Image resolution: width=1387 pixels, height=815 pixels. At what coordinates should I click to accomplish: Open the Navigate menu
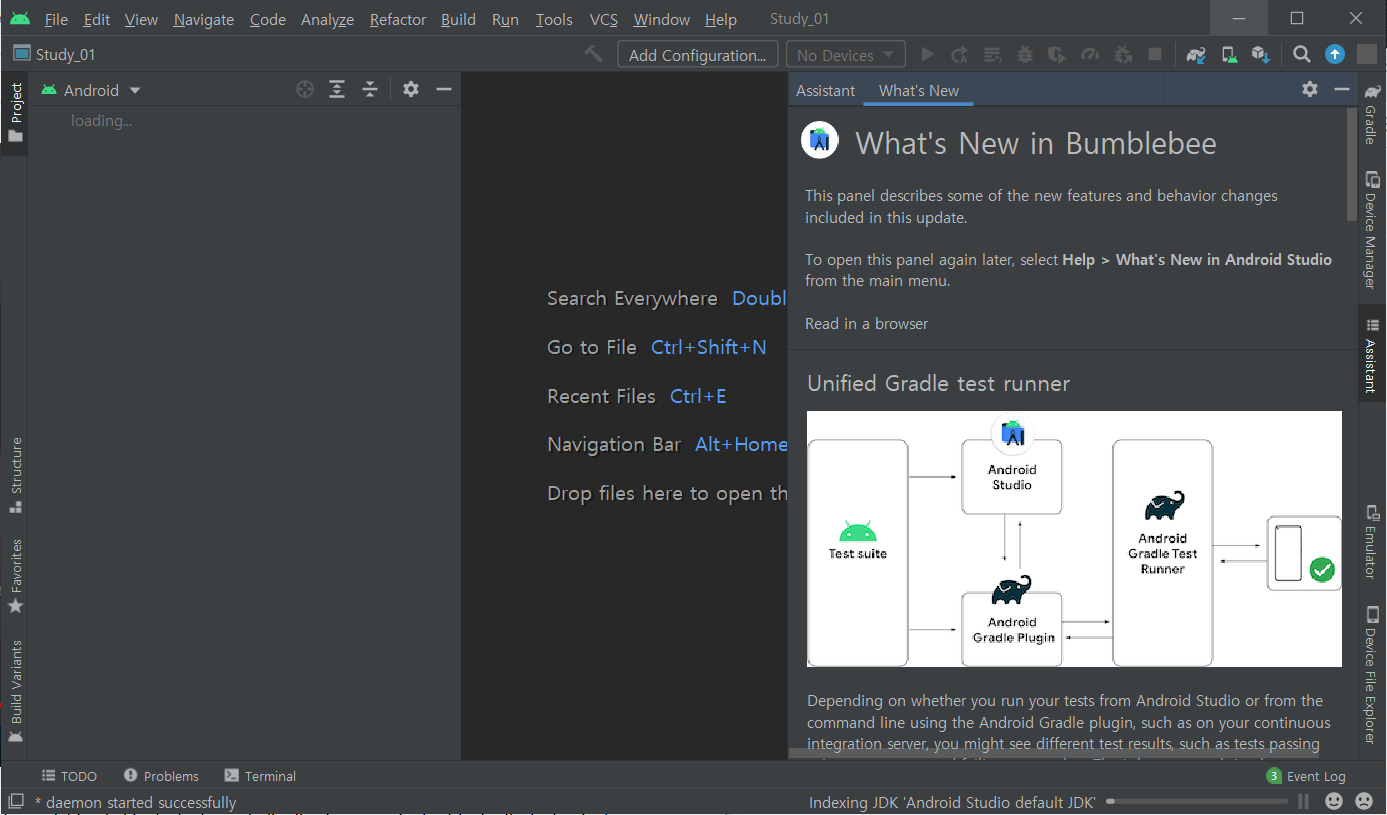tap(204, 19)
